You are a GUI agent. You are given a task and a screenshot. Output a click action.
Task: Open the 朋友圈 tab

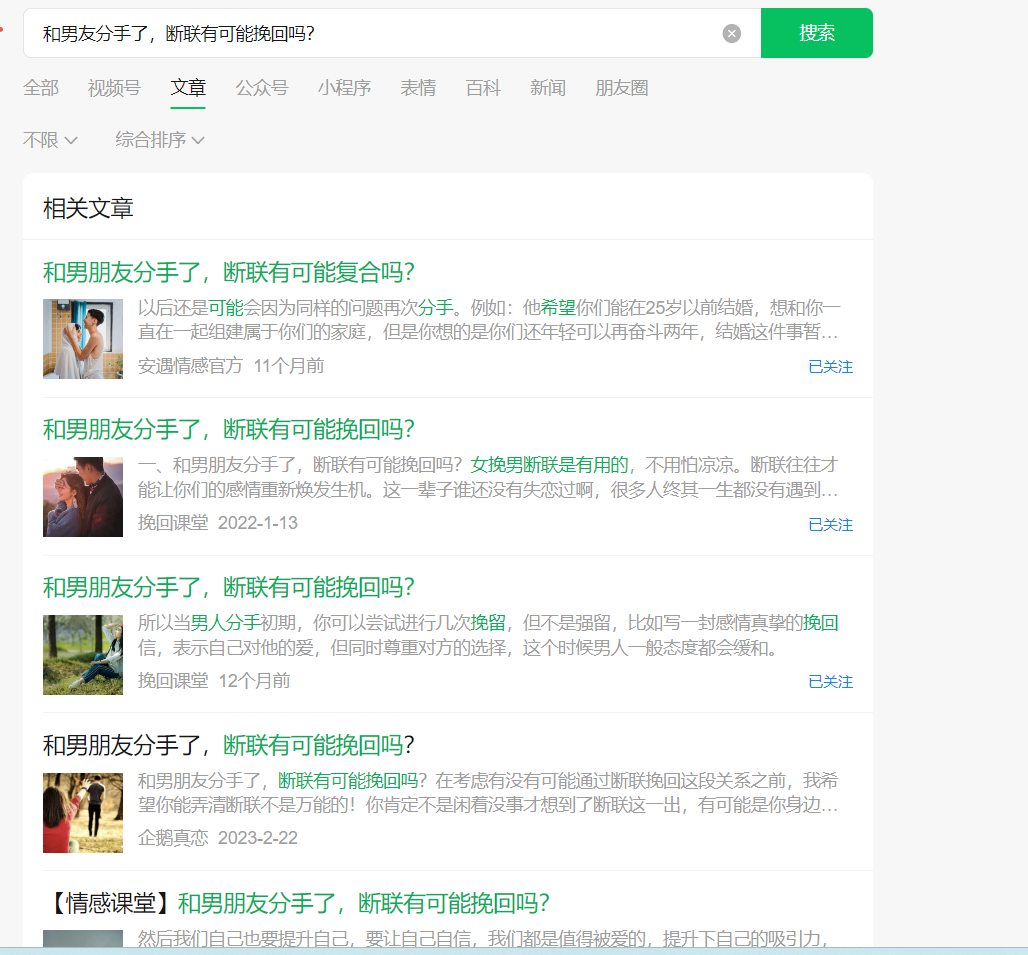click(622, 88)
